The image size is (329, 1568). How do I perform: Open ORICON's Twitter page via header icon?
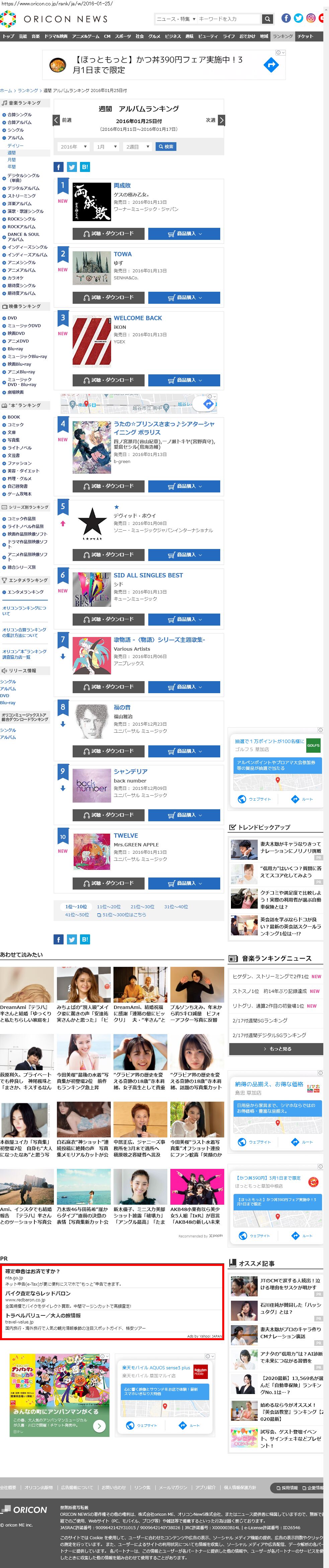pos(299,18)
